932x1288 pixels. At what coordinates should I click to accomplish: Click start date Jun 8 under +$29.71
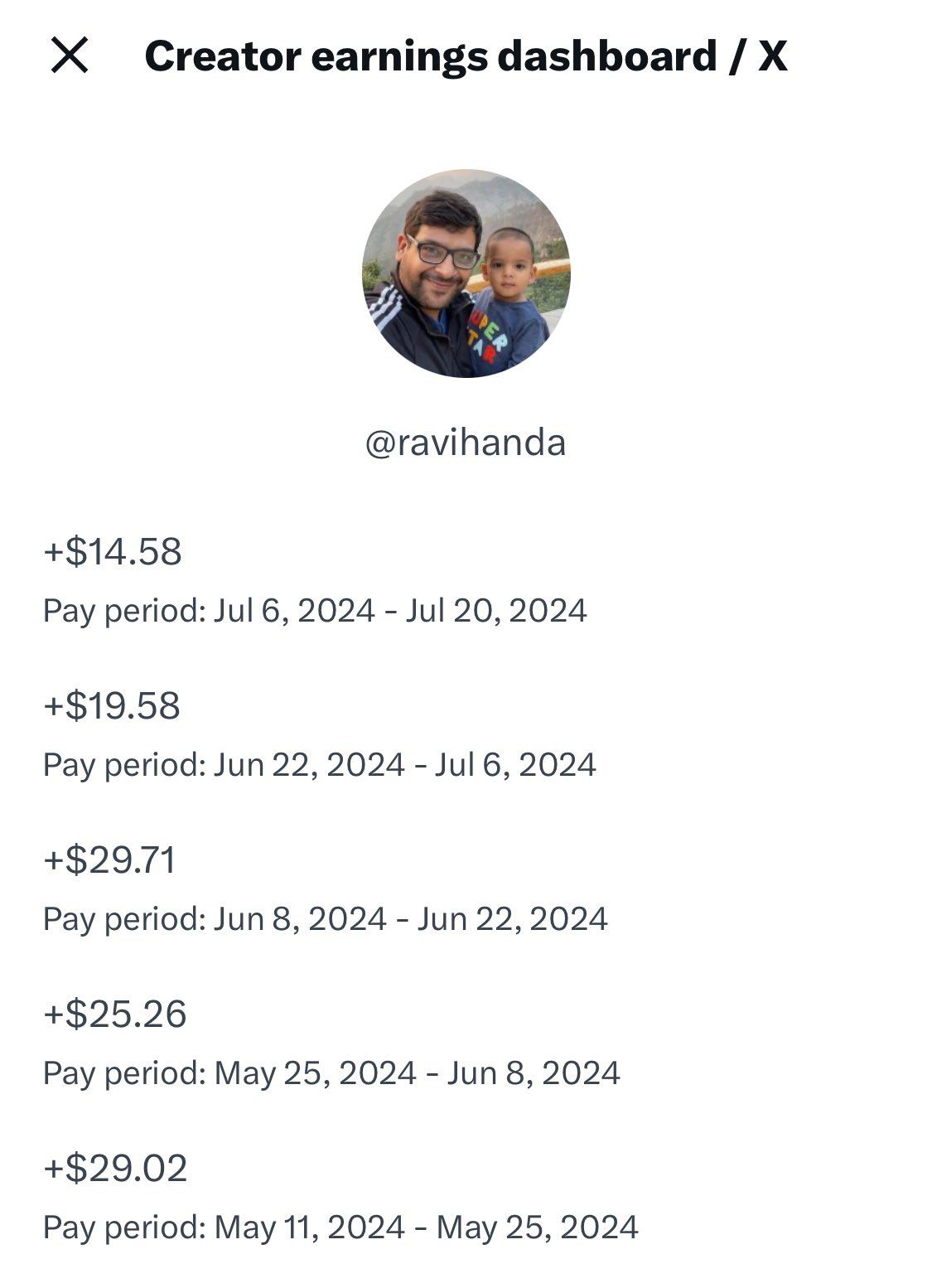pyautogui.click(x=300, y=919)
